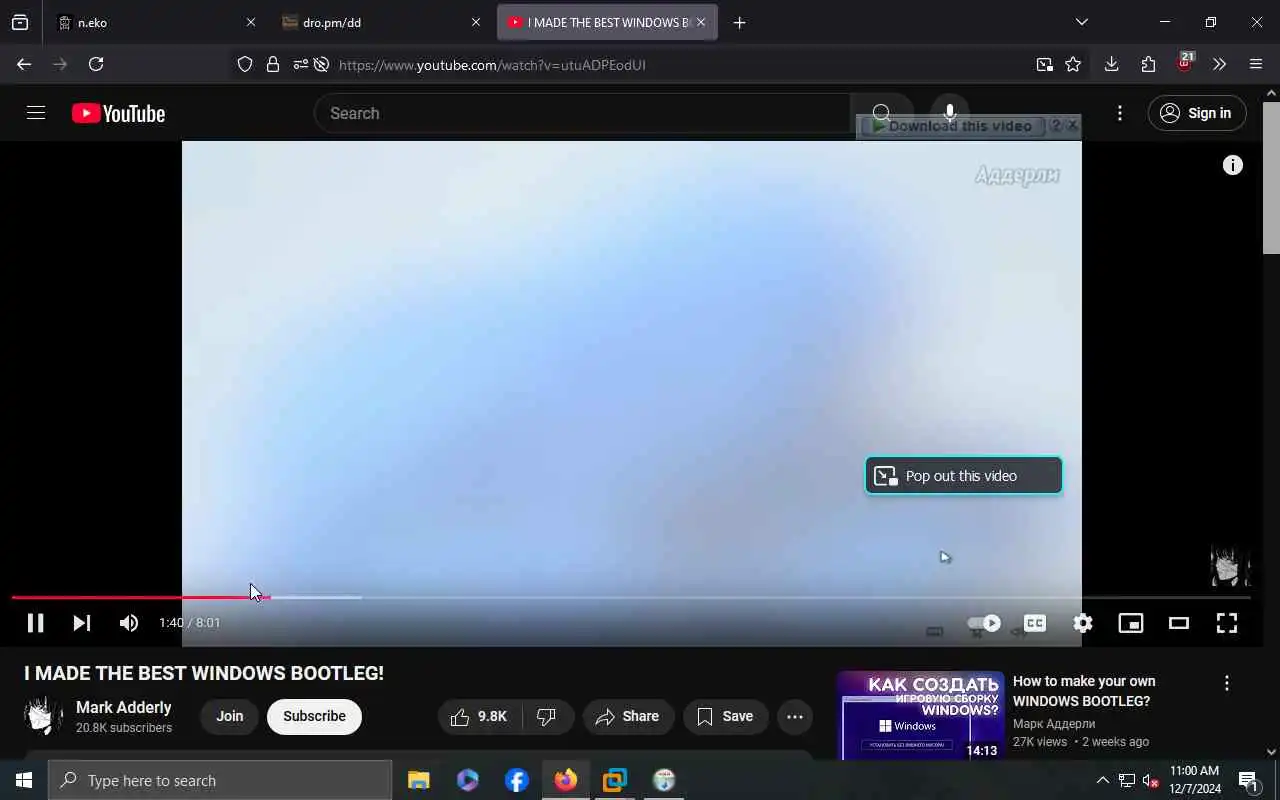Open the extensions puzzle icon

click(x=1148, y=64)
